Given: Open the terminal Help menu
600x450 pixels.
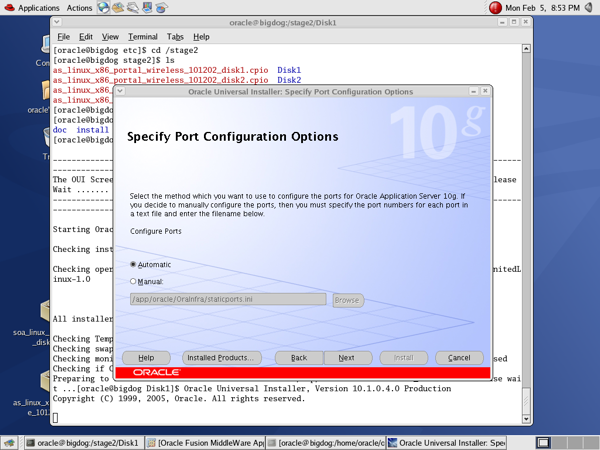Looking at the screenshot, I should pyautogui.click(x=201, y=37).
